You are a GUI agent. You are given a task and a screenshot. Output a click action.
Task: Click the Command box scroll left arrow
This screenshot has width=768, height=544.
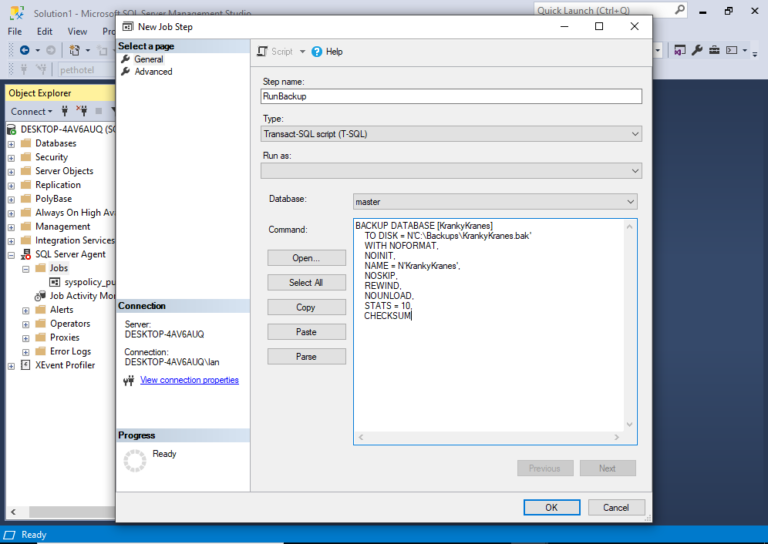361,437
